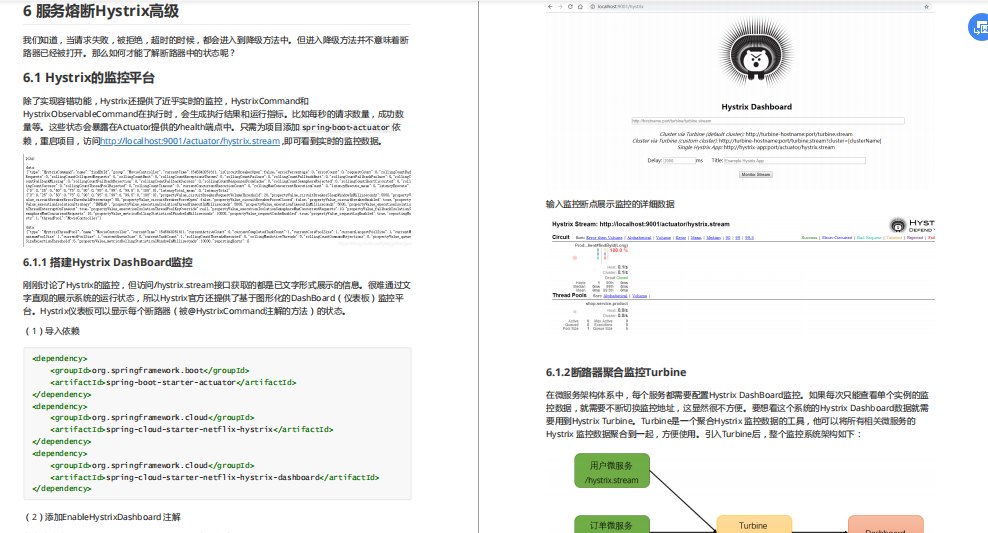
Task: Sort Circuit by 99.5 percentile link
Action: click(x=749, y=238)
